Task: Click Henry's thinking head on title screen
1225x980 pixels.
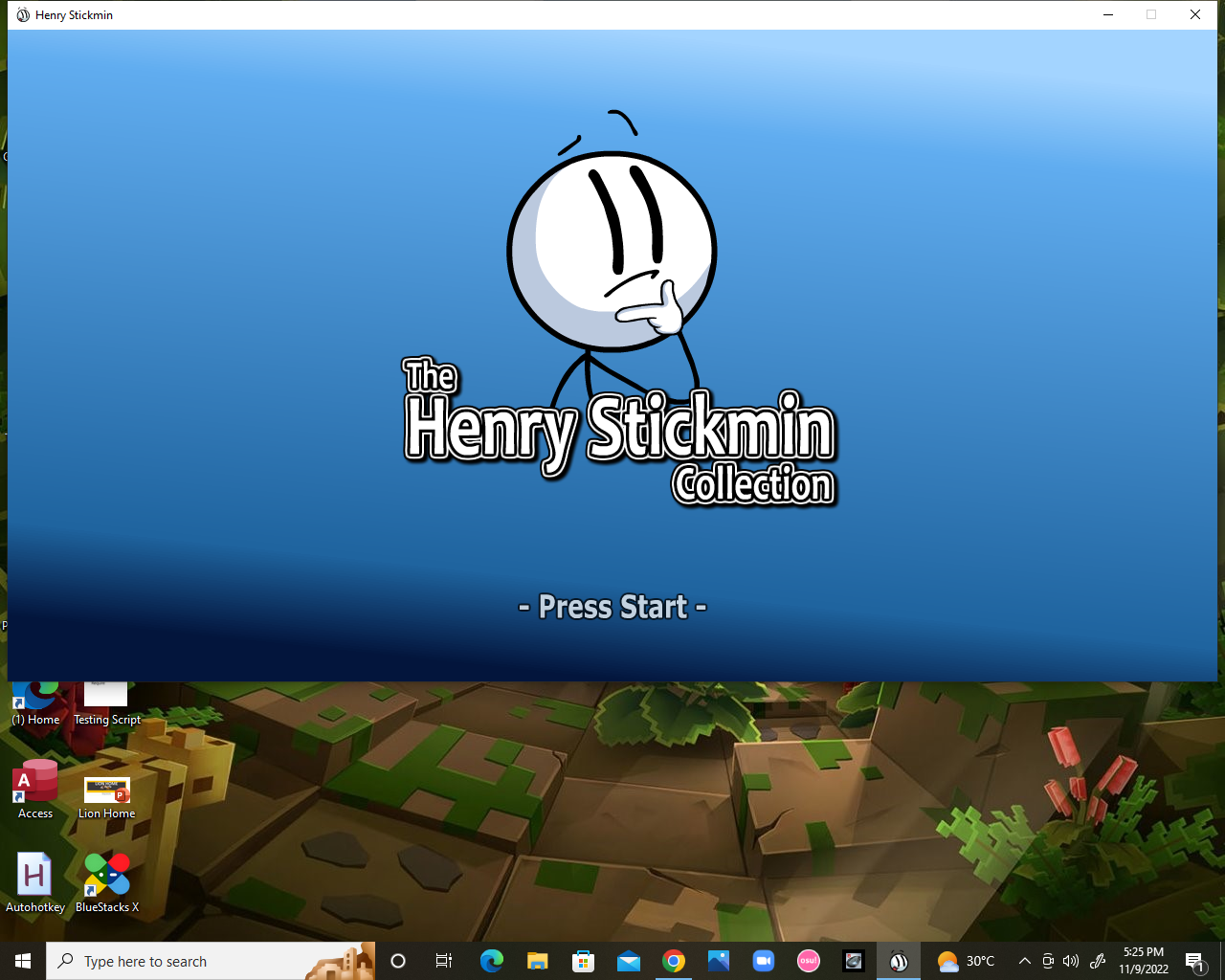Action: coord(612,251)
